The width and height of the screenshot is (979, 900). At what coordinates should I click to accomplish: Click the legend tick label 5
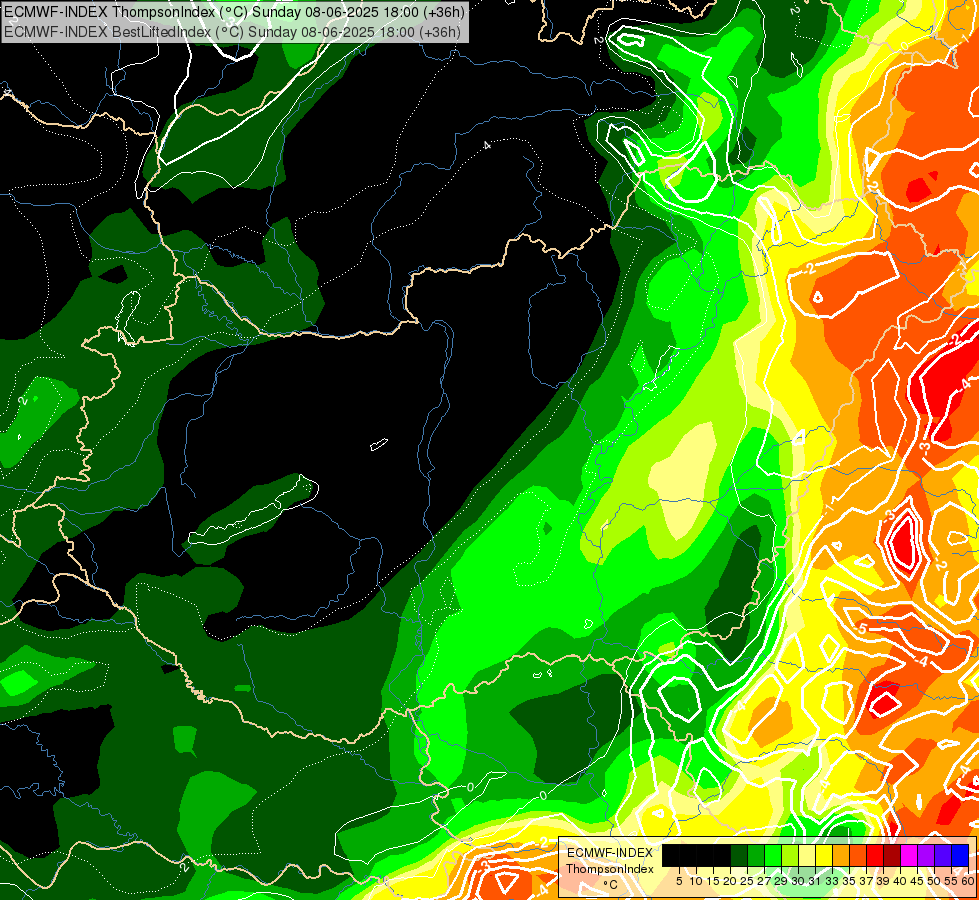[679, 881]
